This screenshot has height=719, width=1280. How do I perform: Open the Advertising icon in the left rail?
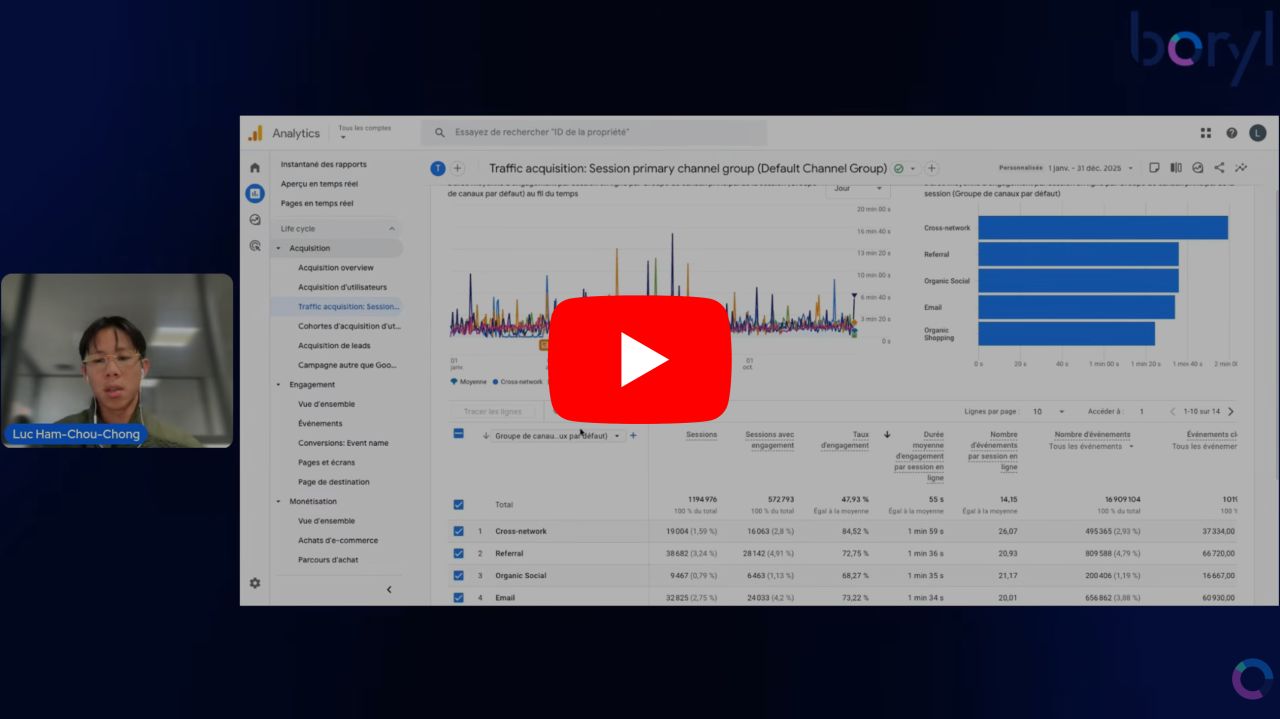tap(255, 245)
